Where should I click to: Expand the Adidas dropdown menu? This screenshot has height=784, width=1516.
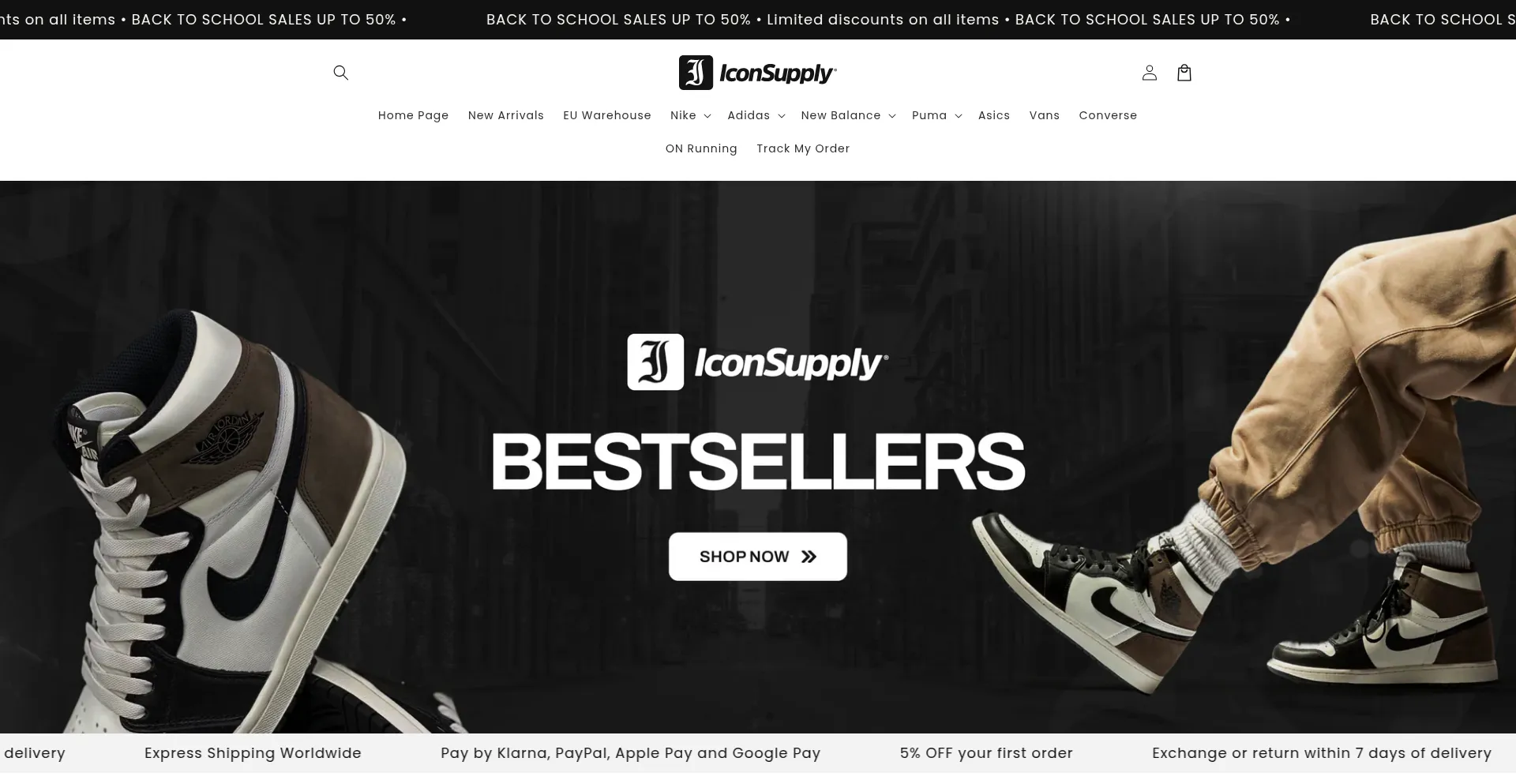point(756,115)
